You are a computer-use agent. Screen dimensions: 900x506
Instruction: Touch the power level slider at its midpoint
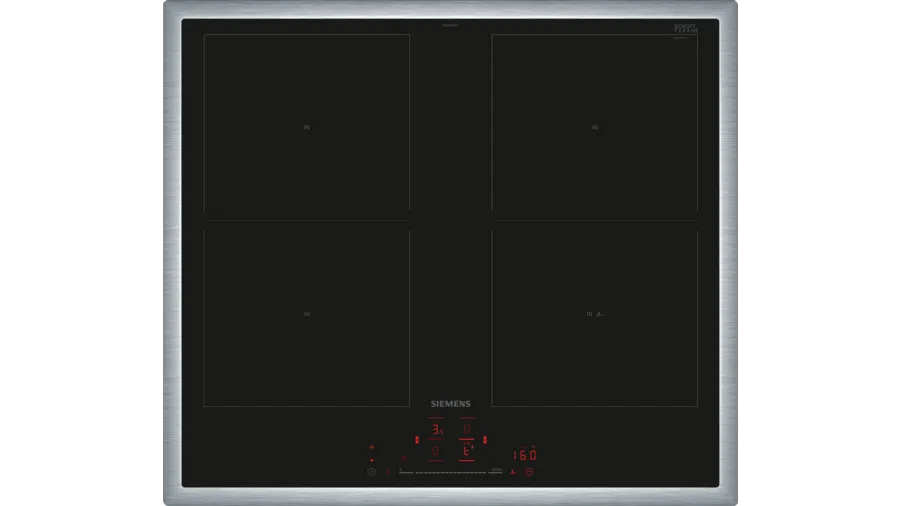pos(448,471)
